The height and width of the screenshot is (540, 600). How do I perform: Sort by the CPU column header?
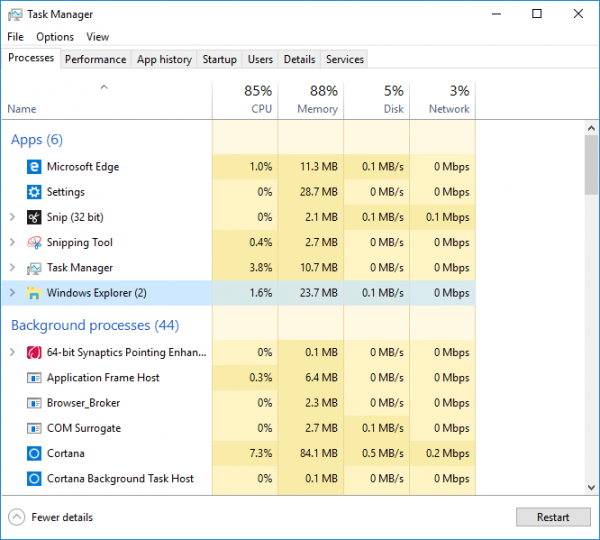(x=245, y=100)
